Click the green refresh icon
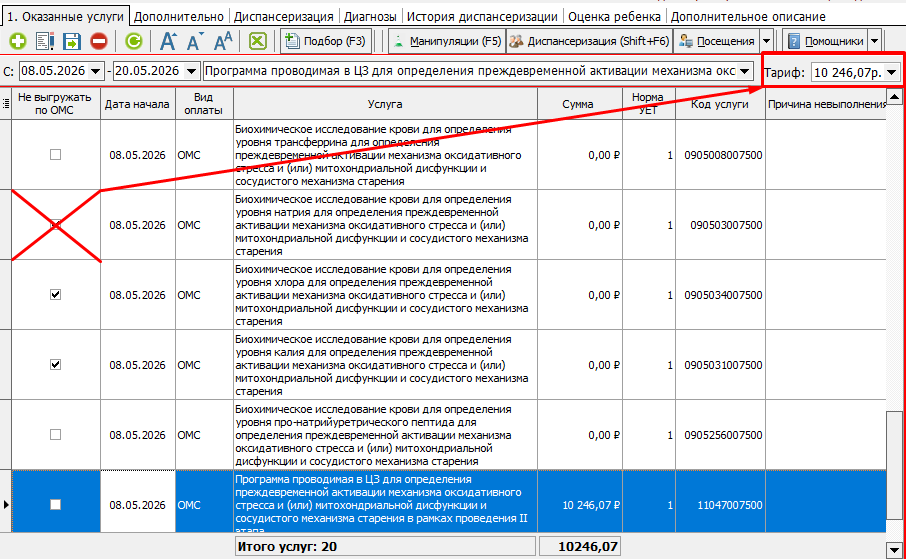Viewport: 909px width, 559px height. point(134,41)
